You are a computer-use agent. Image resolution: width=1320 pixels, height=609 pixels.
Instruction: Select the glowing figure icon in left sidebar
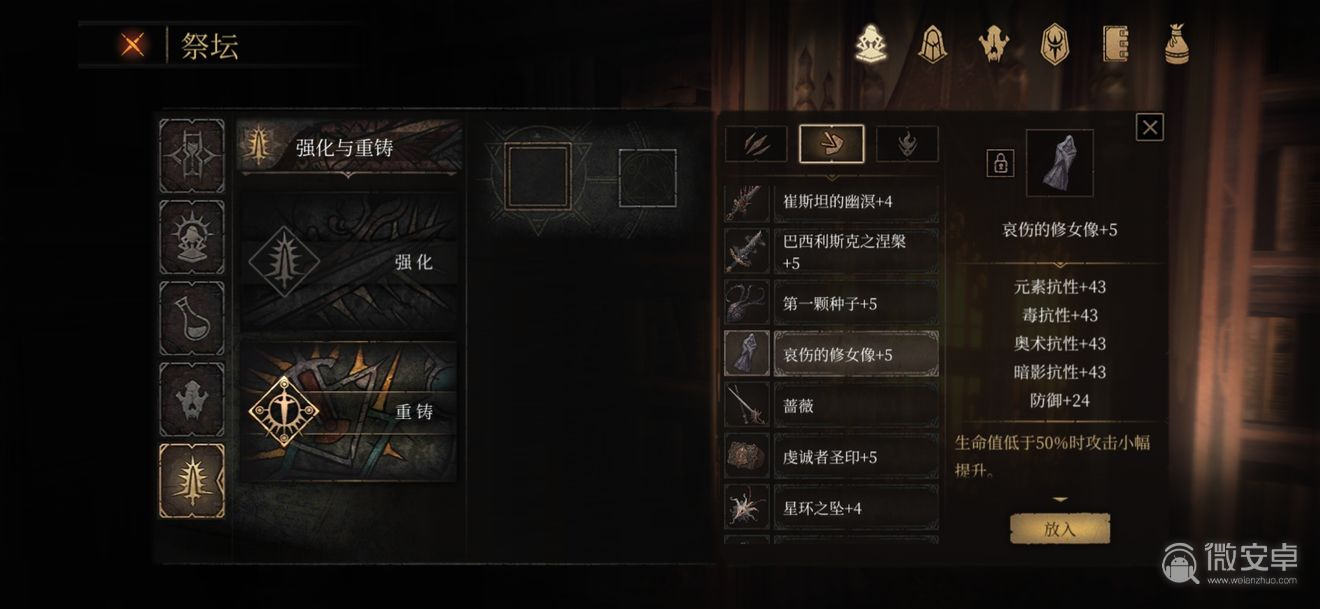pyautogui.click(x=192, y=237)
